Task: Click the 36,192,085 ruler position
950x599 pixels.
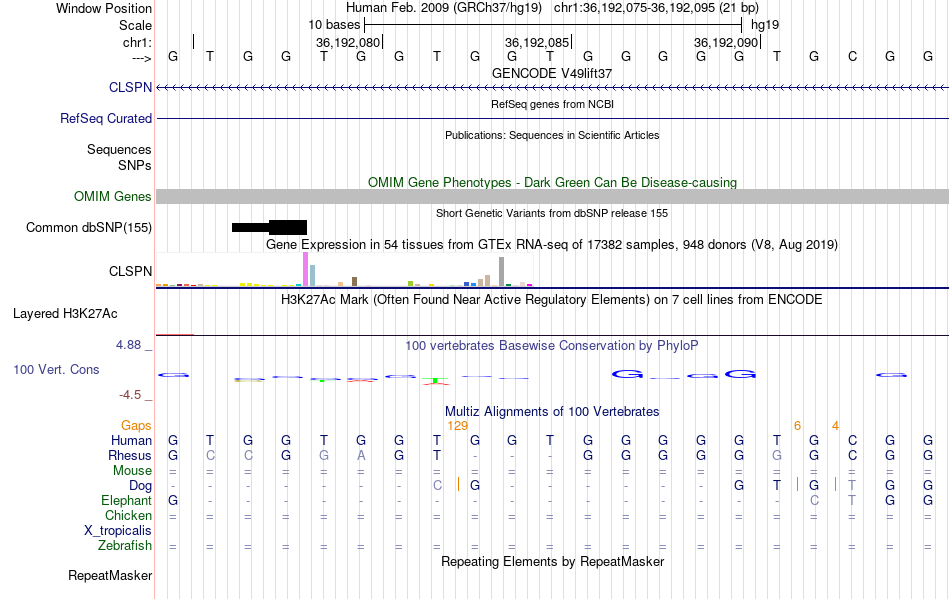Action: pyautogui.click(x=537, y=42)
